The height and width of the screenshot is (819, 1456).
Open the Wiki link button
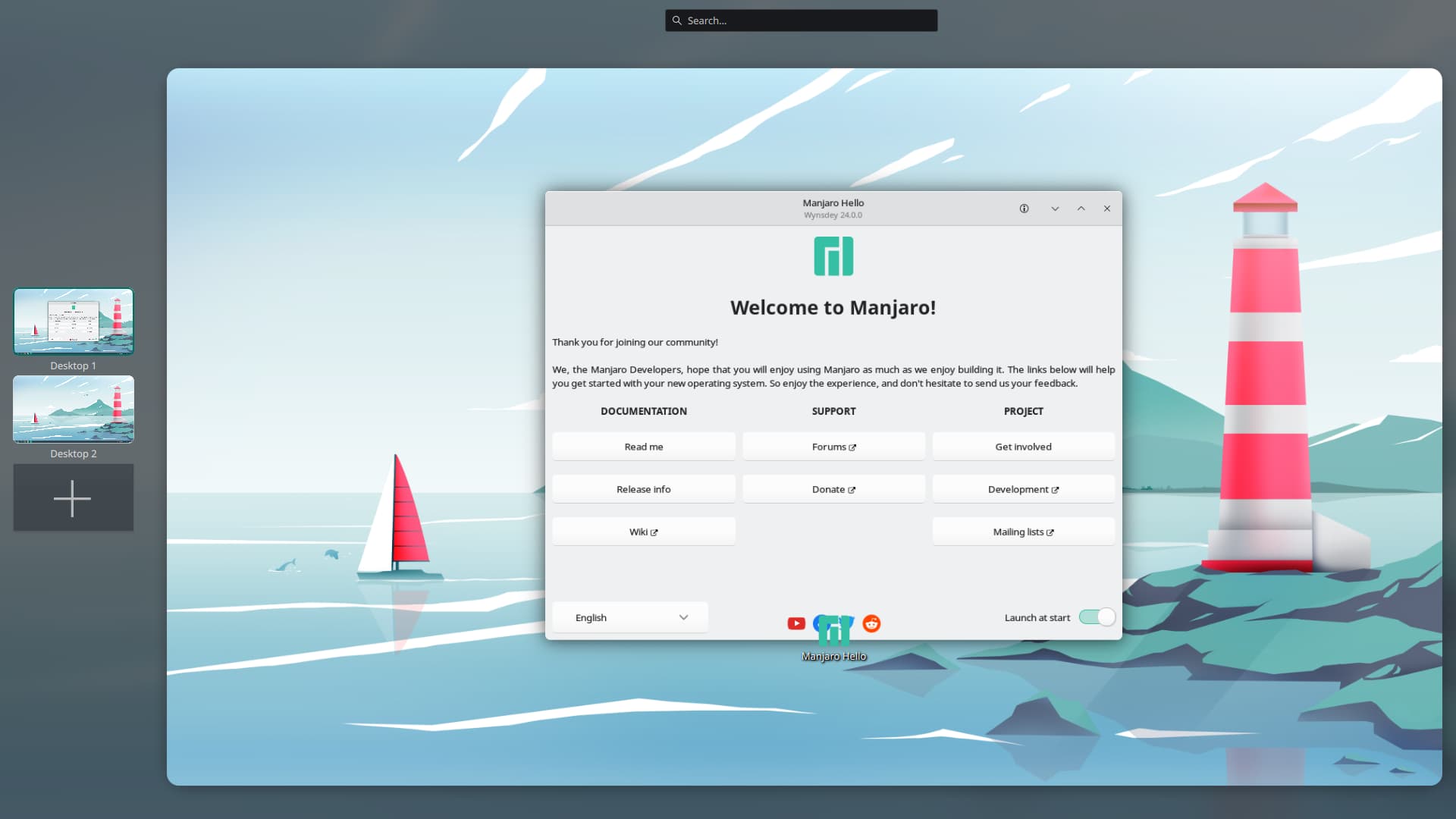644,532
